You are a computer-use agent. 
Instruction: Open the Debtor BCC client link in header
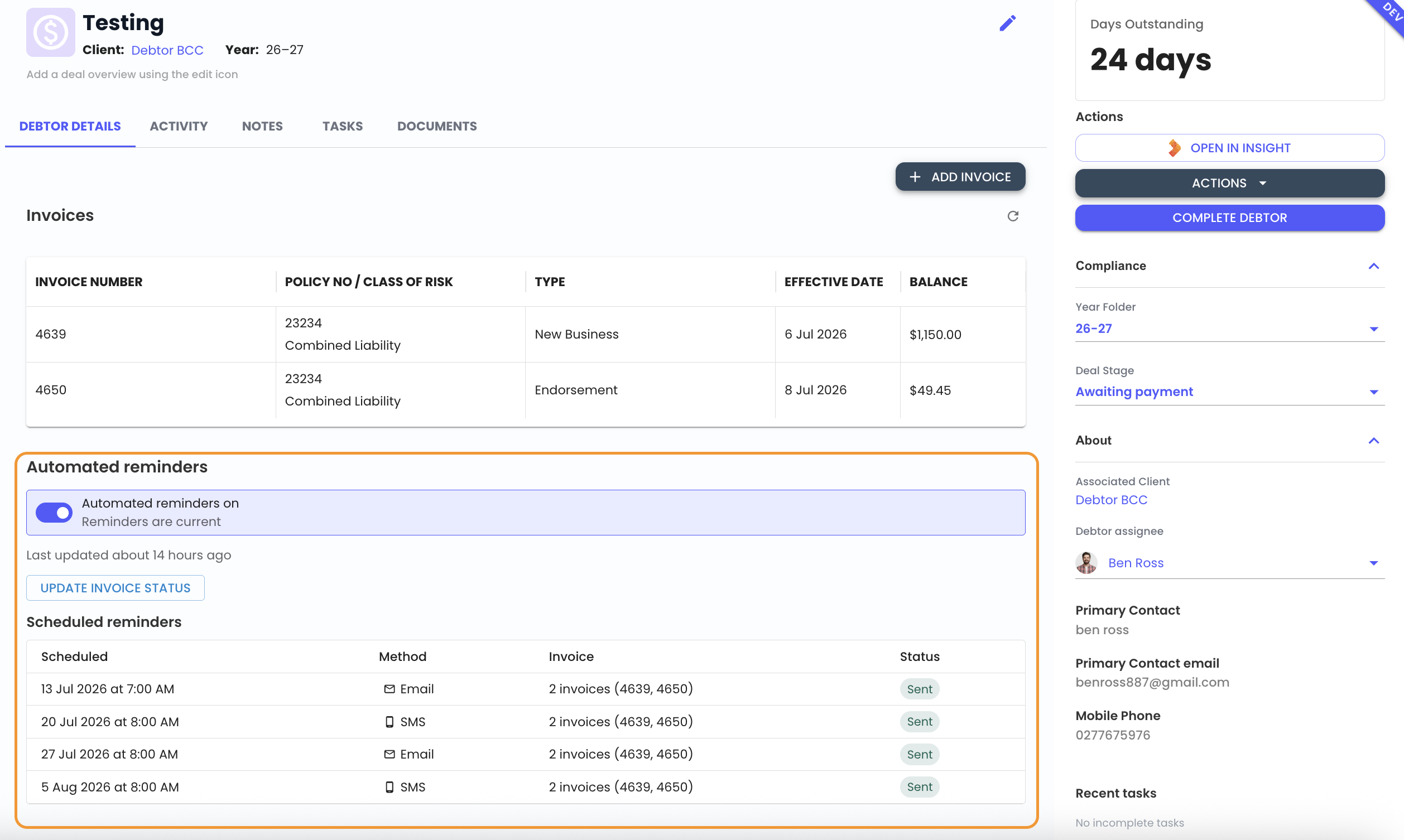(x=167, y=50)
